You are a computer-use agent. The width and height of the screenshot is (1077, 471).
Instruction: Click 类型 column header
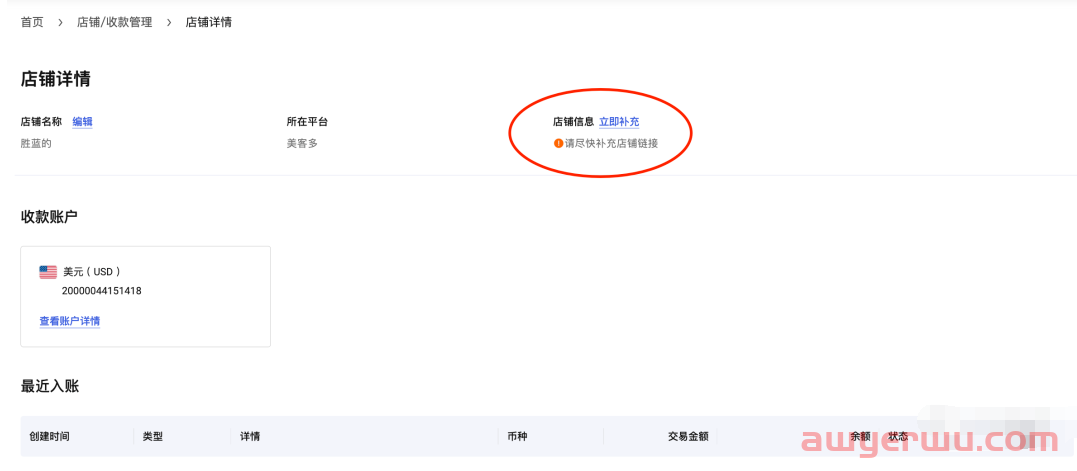[153, 436]
